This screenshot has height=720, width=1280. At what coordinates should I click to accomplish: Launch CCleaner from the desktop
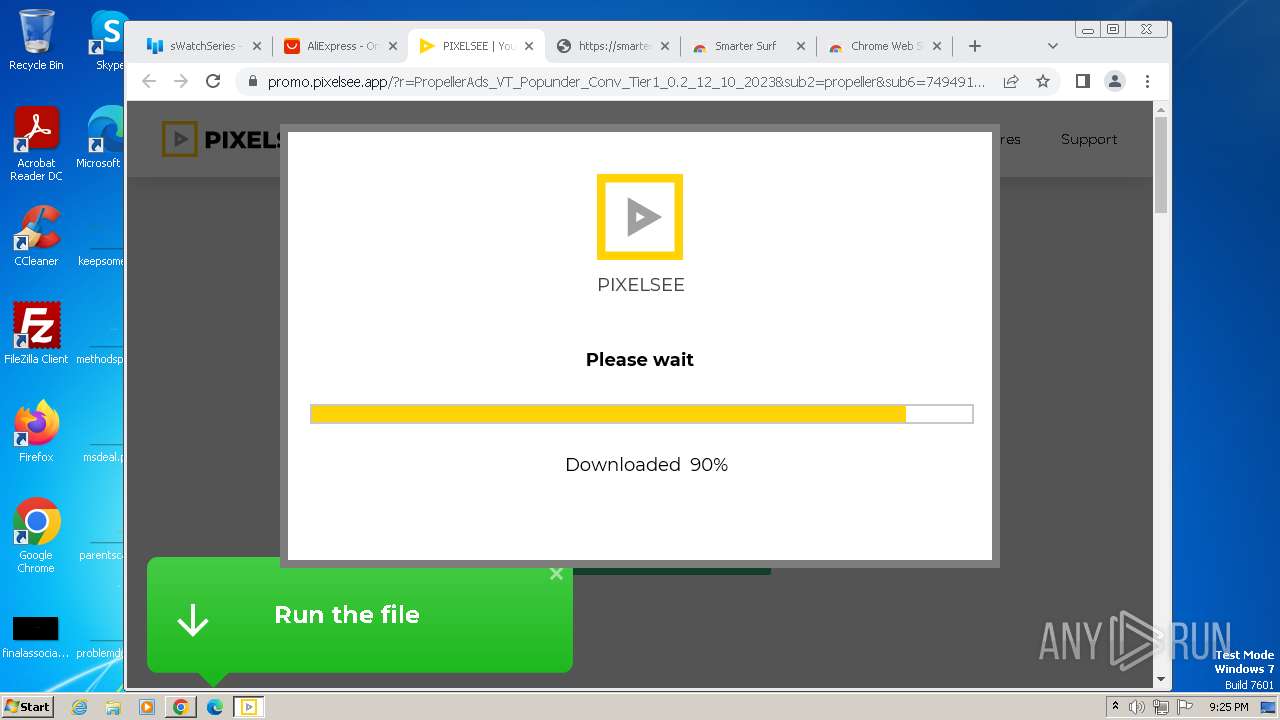pyautogui.click(x=36, y=236)
